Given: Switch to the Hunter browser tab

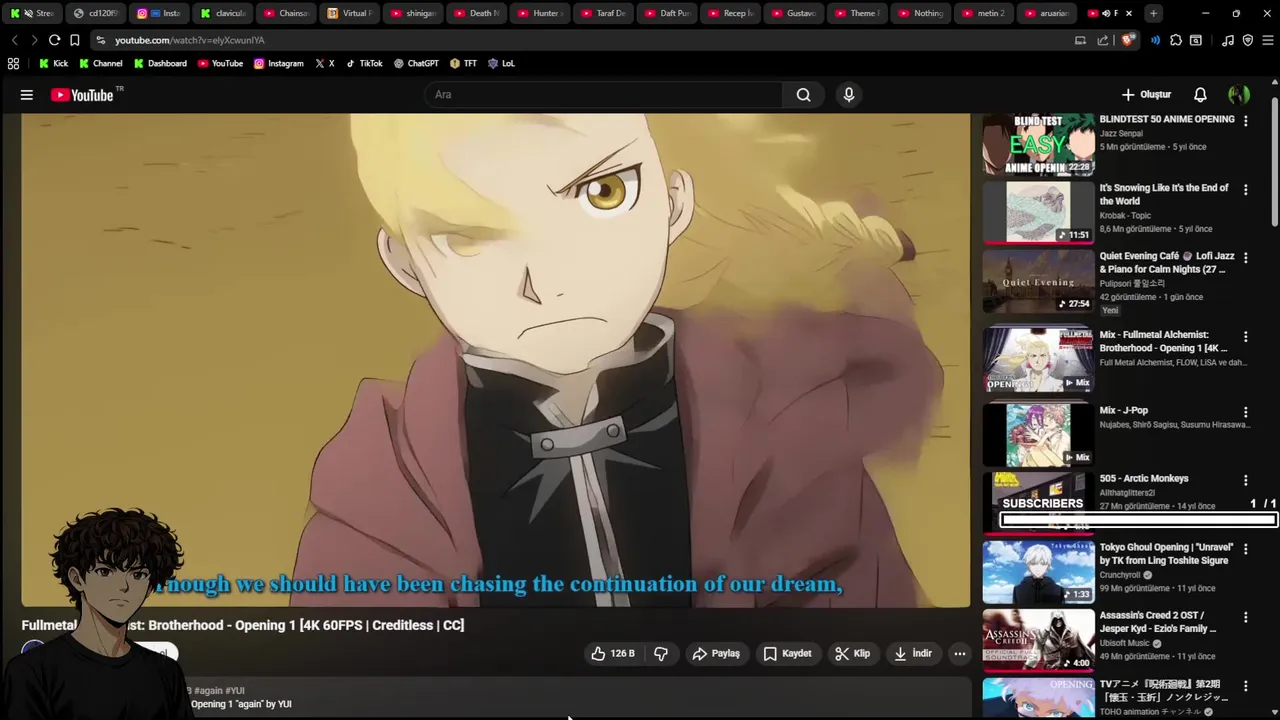Looking at the screenshot, I should click(539, 13).
